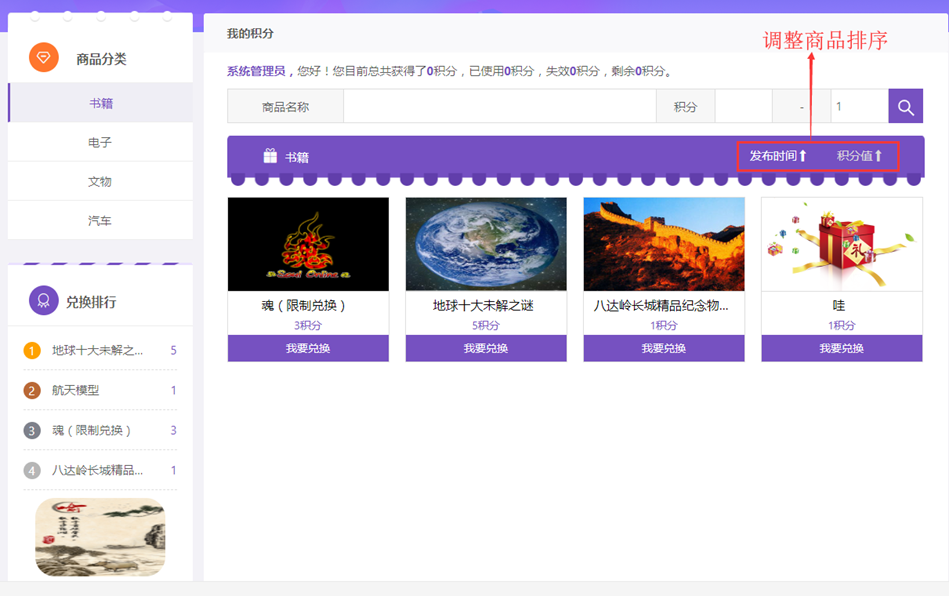Click ranking entry 地球十大未解之...
949x596 pixels.
click(97, 350)
